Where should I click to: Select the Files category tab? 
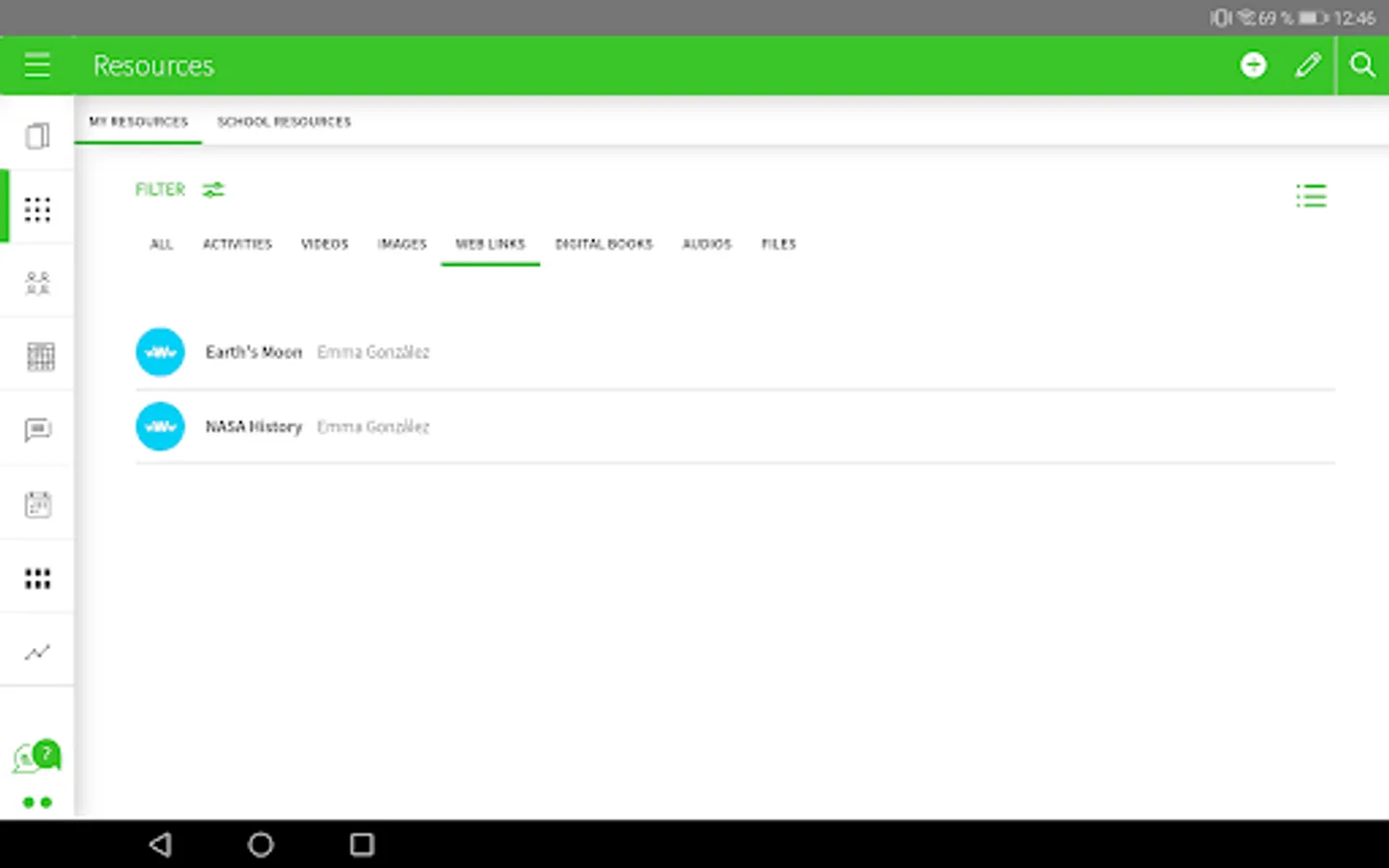pos(778,244)
